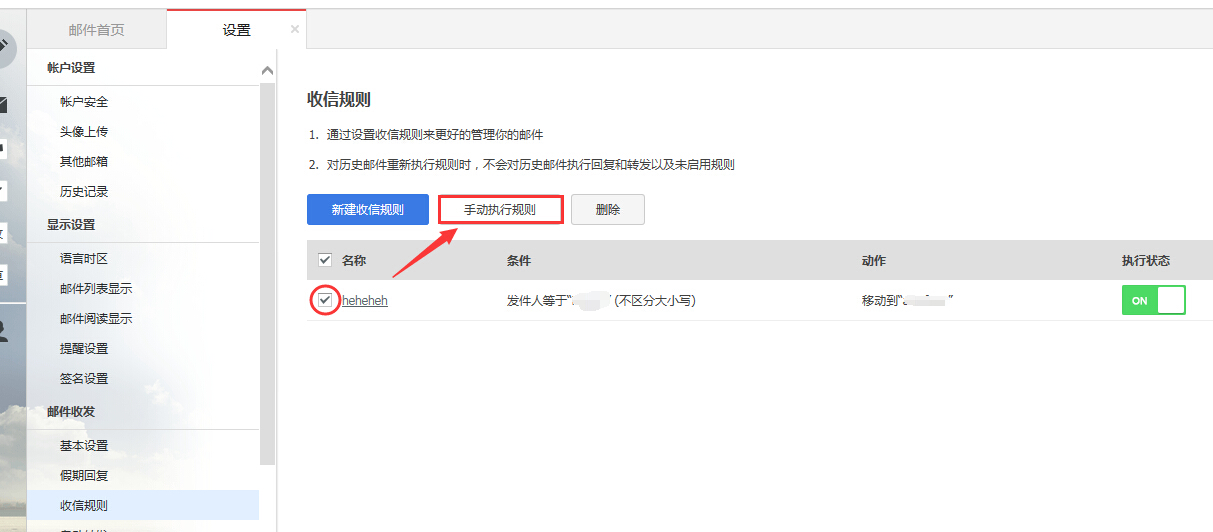
Task: Switch off the ON status toggle
Action: coord(1153,300)
